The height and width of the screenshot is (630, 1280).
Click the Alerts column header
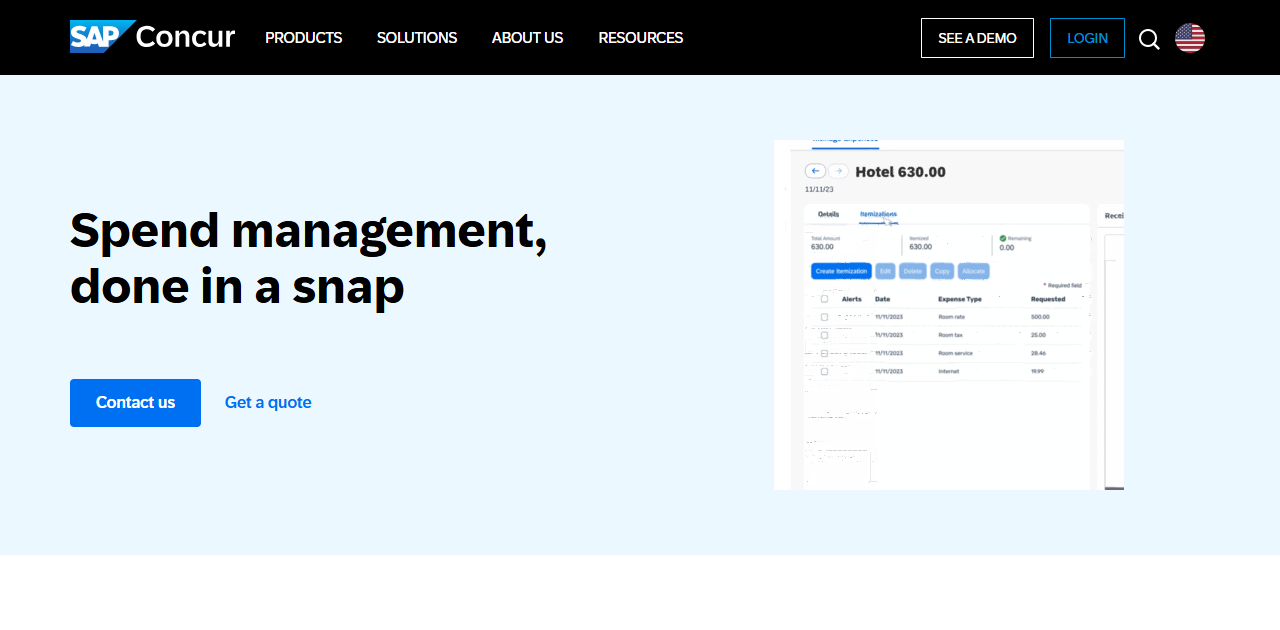tap(852, 299)
